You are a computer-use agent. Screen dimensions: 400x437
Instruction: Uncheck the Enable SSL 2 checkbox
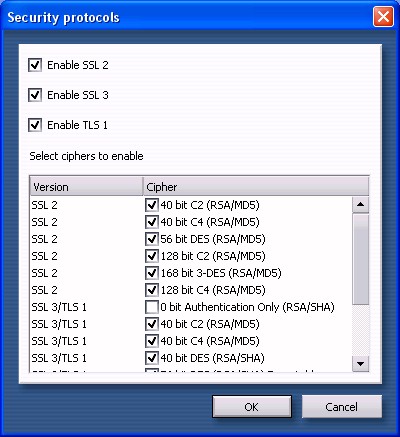tap(35, 65)
